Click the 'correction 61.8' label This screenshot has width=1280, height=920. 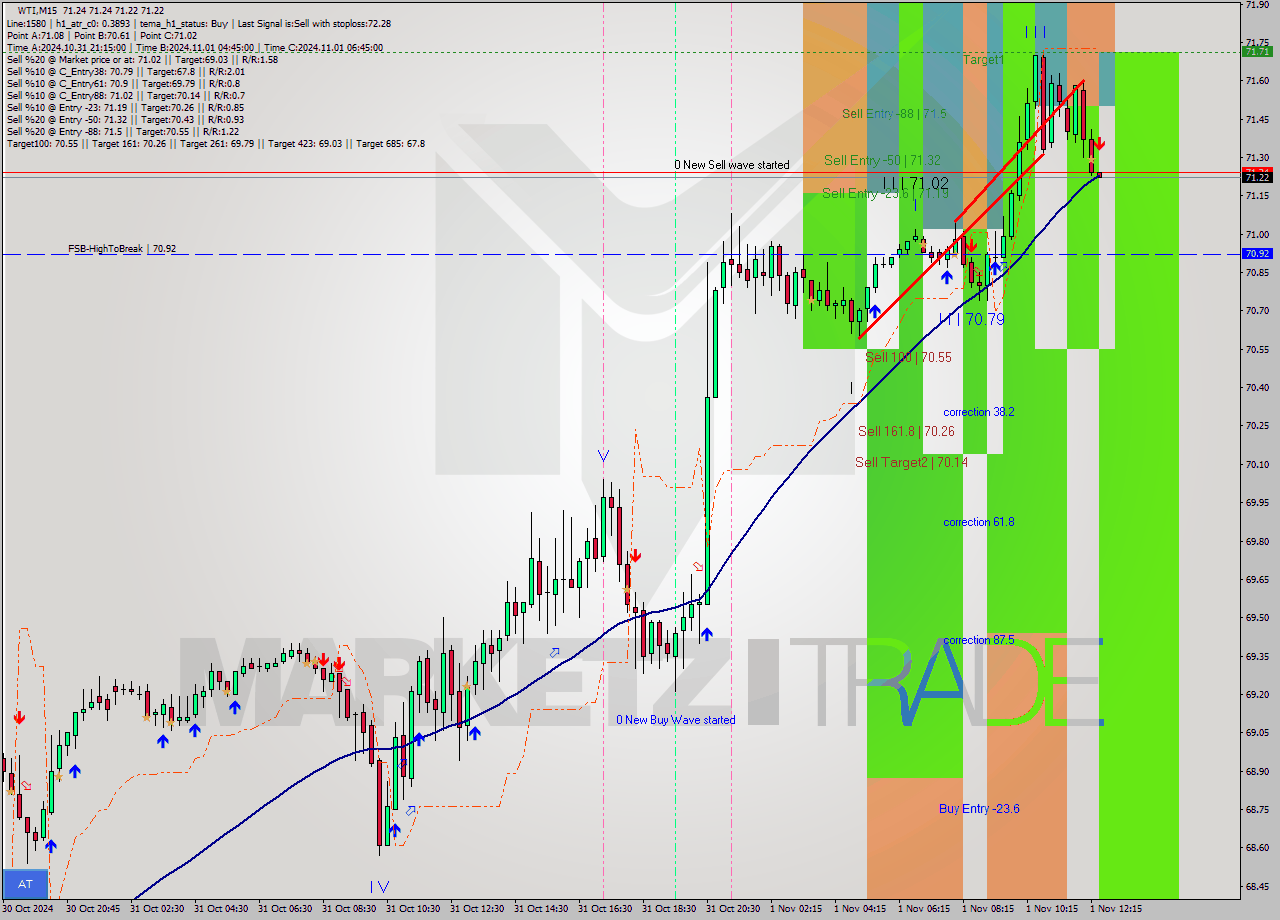[x=979, y=522]
